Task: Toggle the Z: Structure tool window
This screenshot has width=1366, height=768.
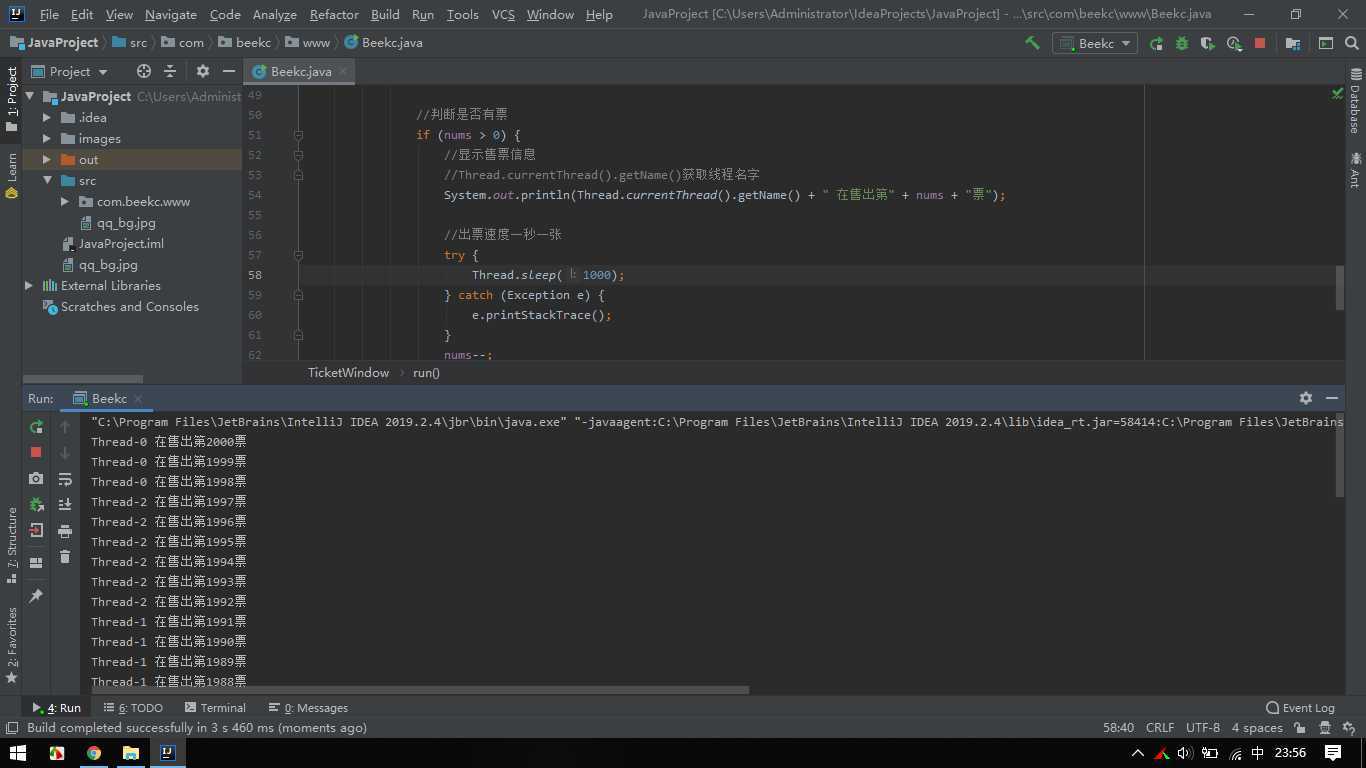Action: pos(11,545)
